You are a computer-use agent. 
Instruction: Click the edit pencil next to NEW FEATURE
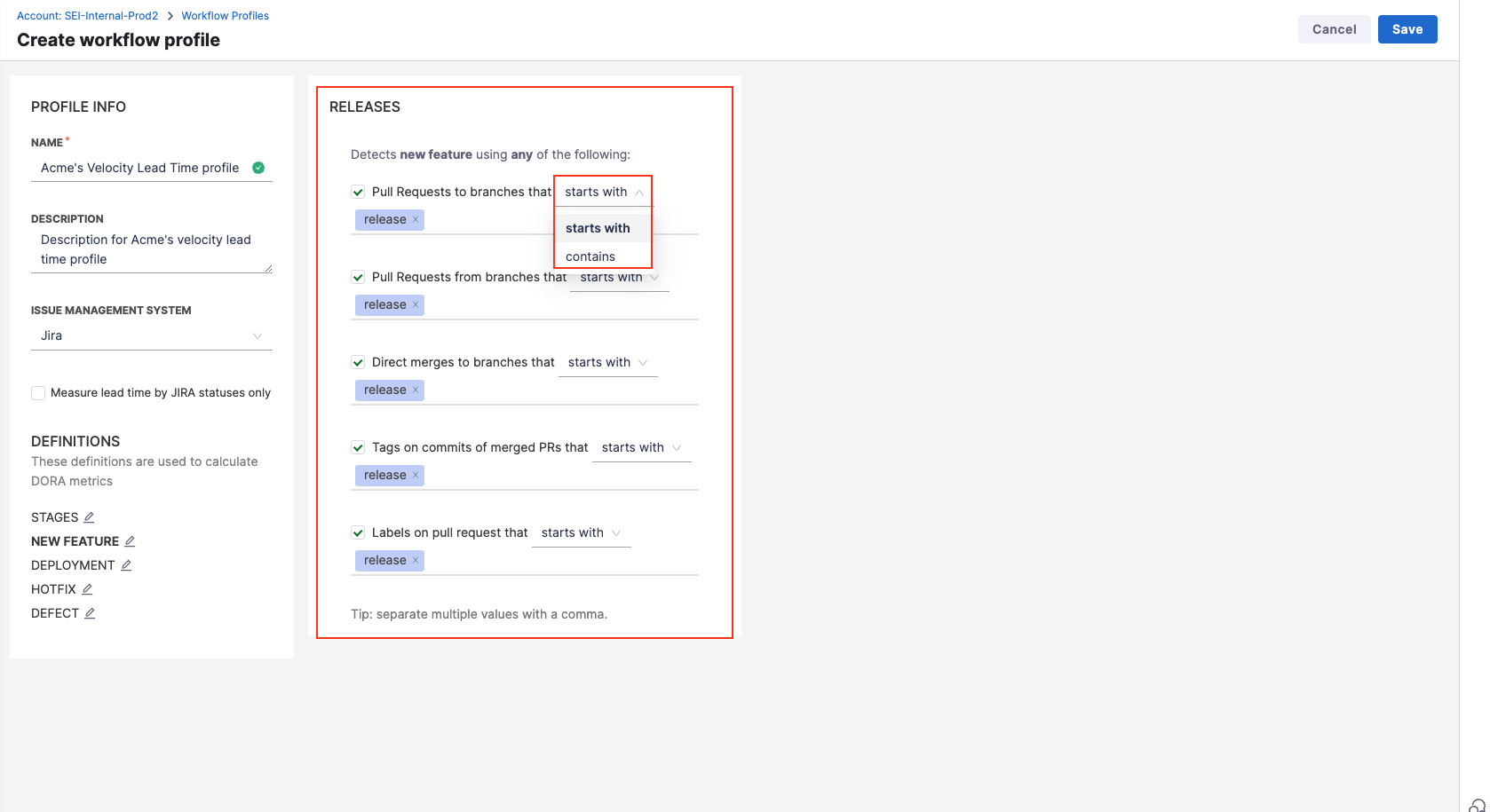click(x=130, y=541)
